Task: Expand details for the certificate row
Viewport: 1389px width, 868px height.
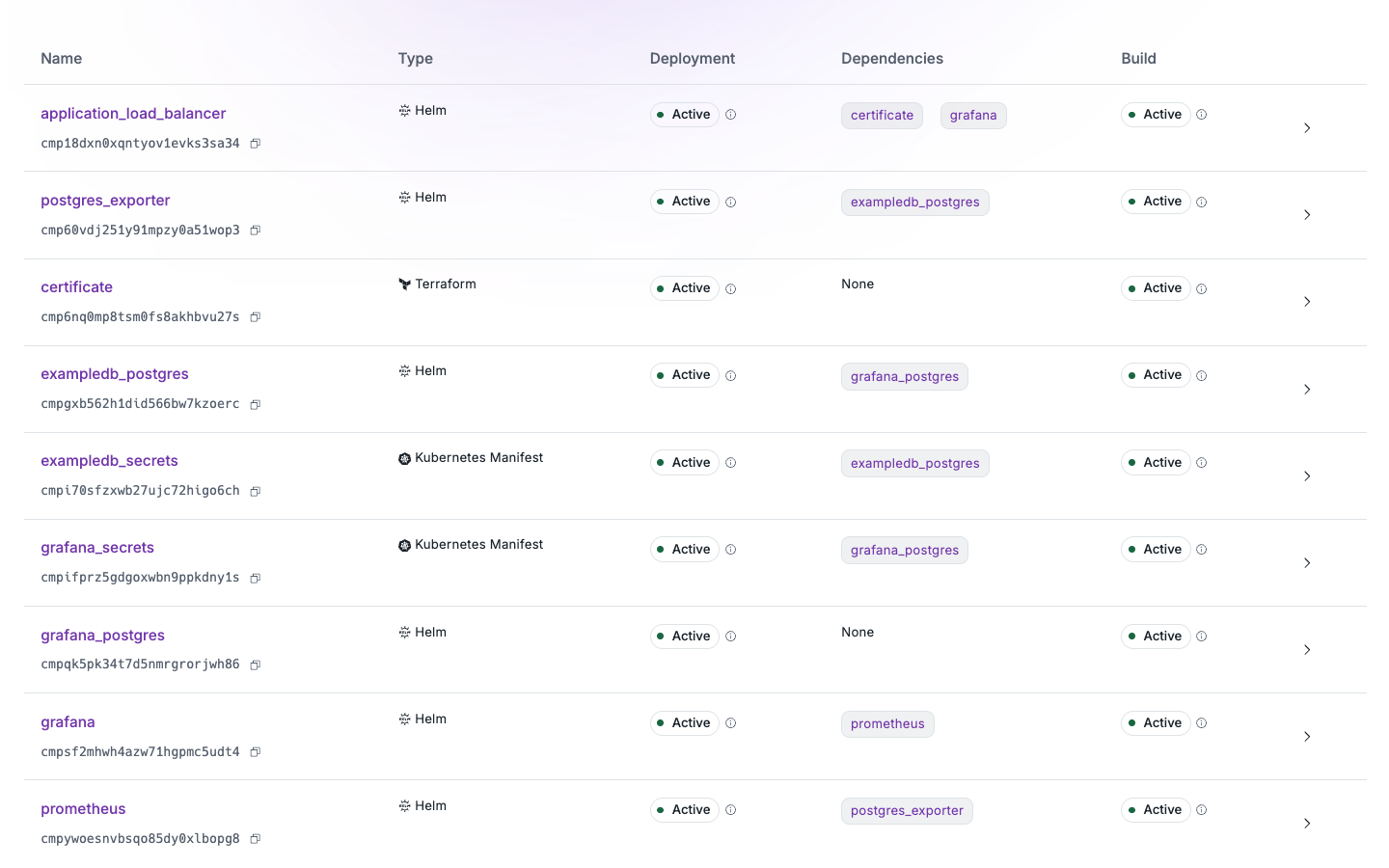Action: point(1307,301)
